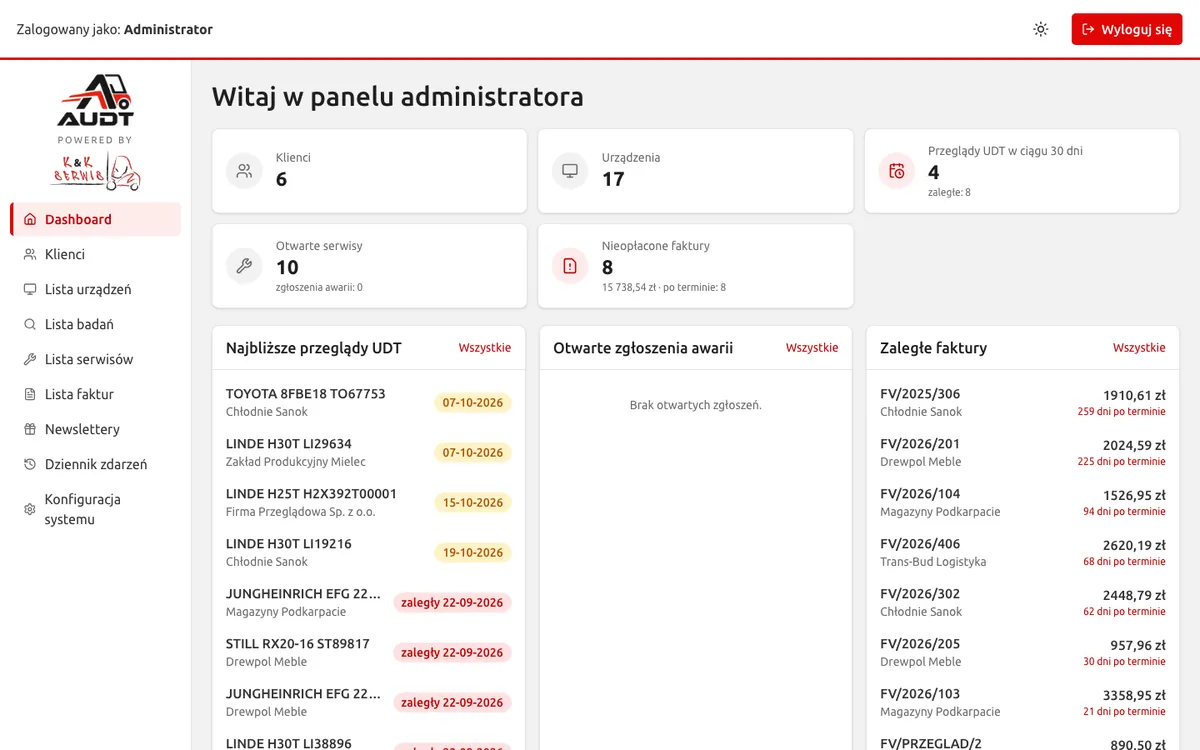
Task: Click the K&K Serwis logo
Action: (96, 171)
